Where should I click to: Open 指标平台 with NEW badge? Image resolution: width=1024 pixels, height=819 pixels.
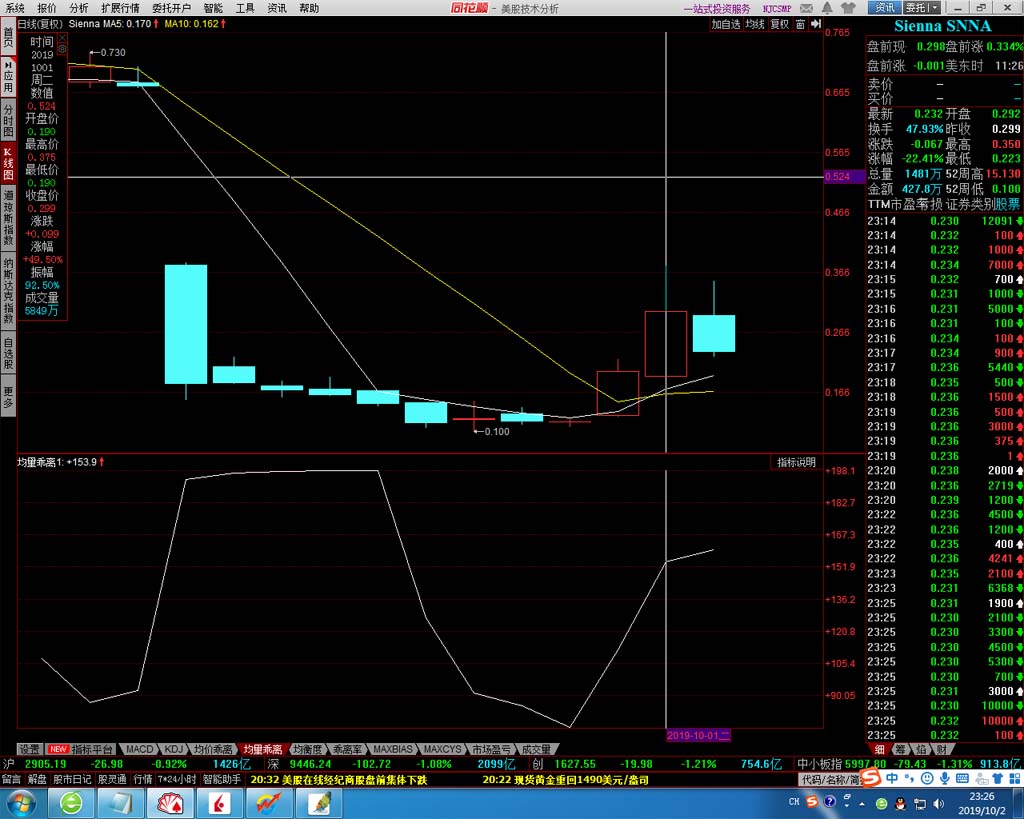click(81, 749)
